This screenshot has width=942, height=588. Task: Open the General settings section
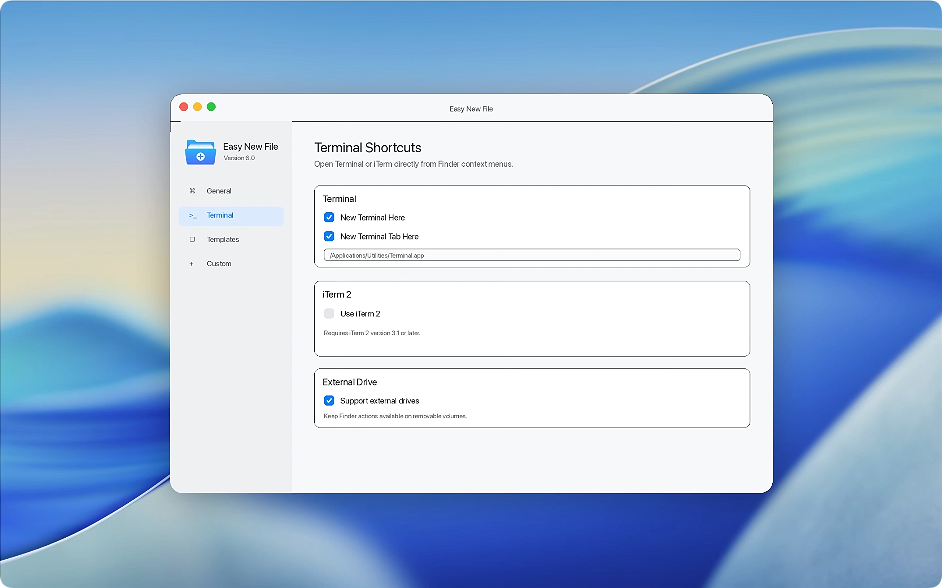pos(231,191)
